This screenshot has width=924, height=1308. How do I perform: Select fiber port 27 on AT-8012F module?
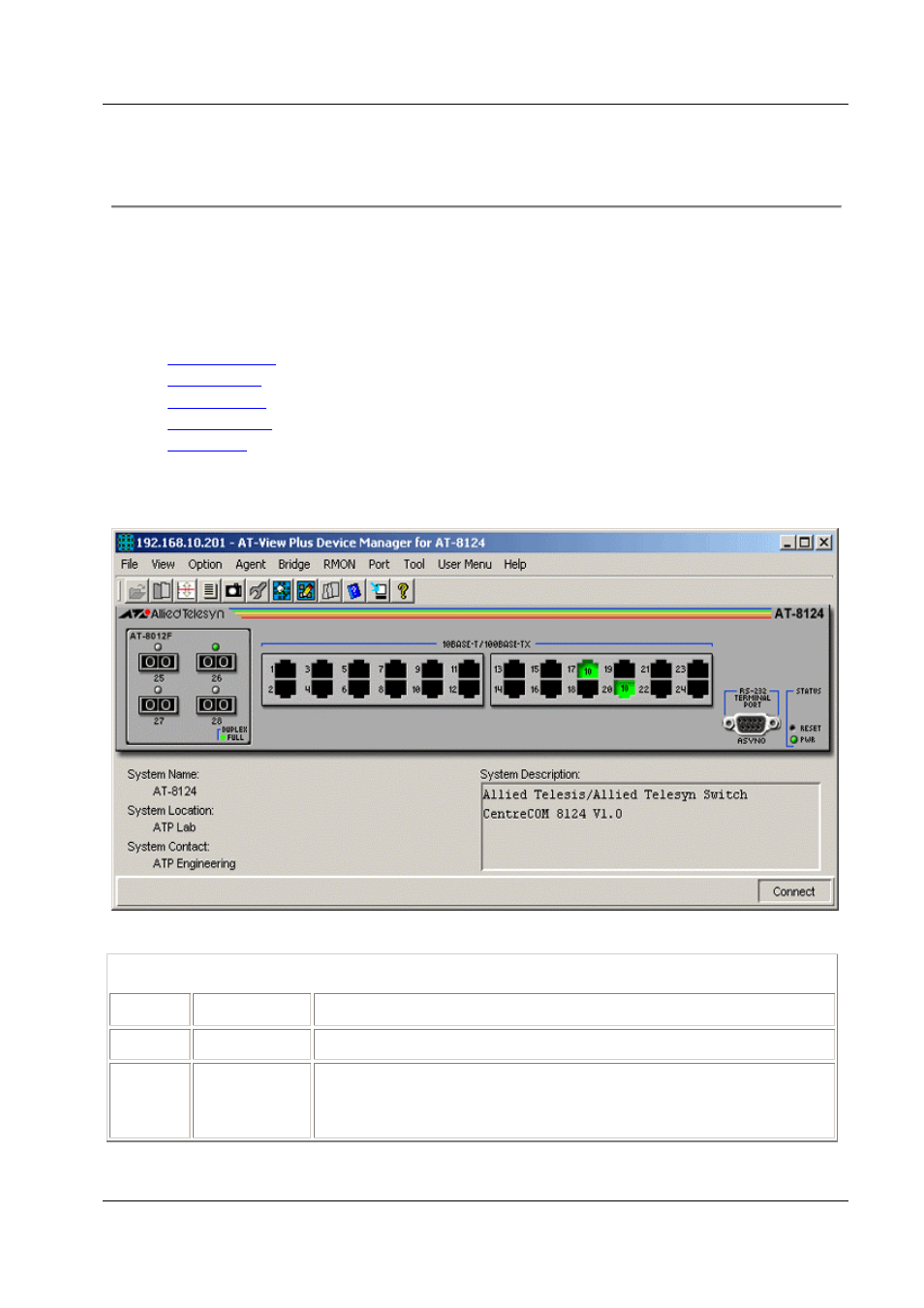pyautogui.click(x=158, y=704)
